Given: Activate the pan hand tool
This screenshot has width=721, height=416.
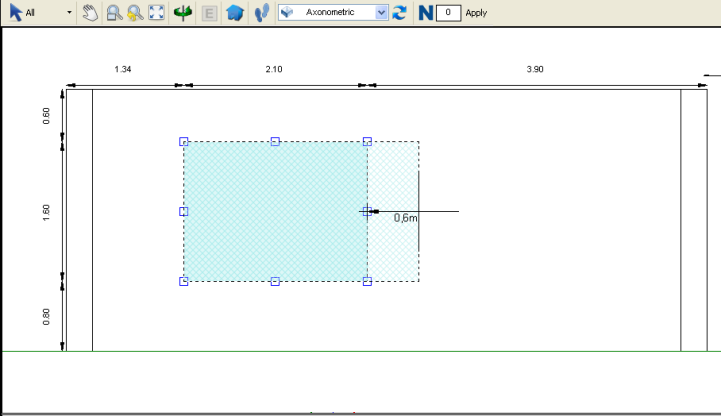Looking at the screenshot, I should click(x=90, y=12).
